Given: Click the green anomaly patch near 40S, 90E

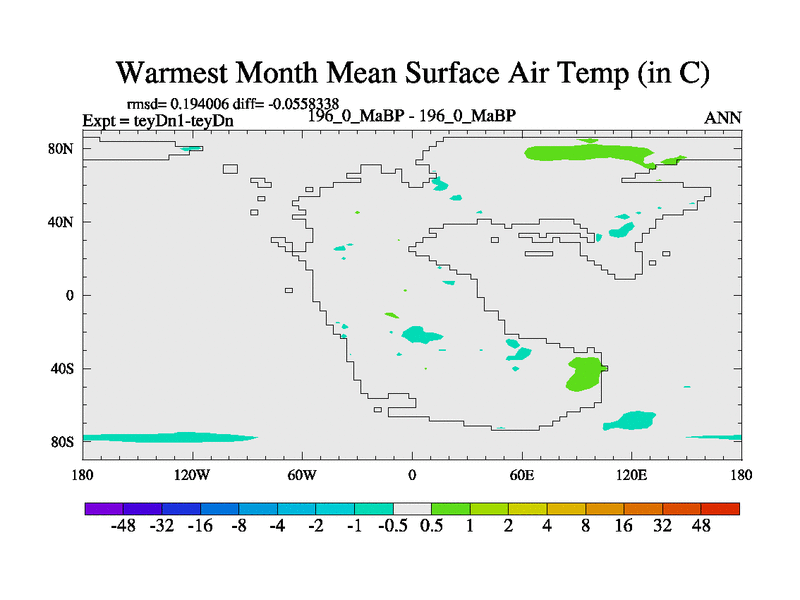Looking at the screenshot, I should tap(582, 373).
